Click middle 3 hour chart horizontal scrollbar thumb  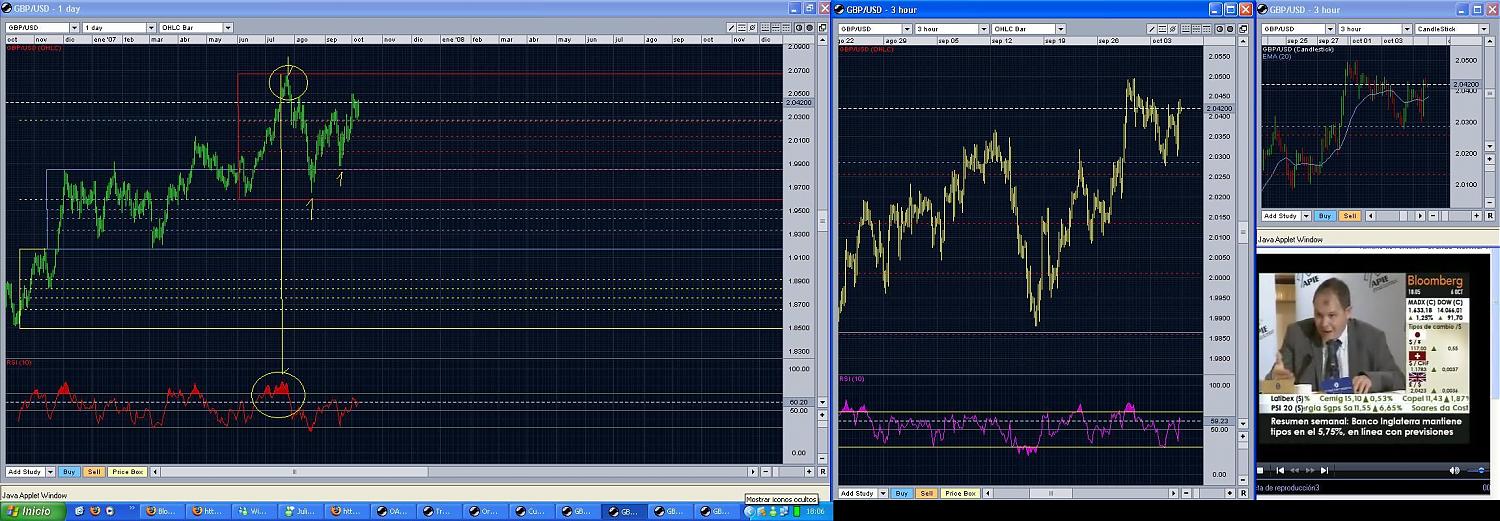point(1051,494)
